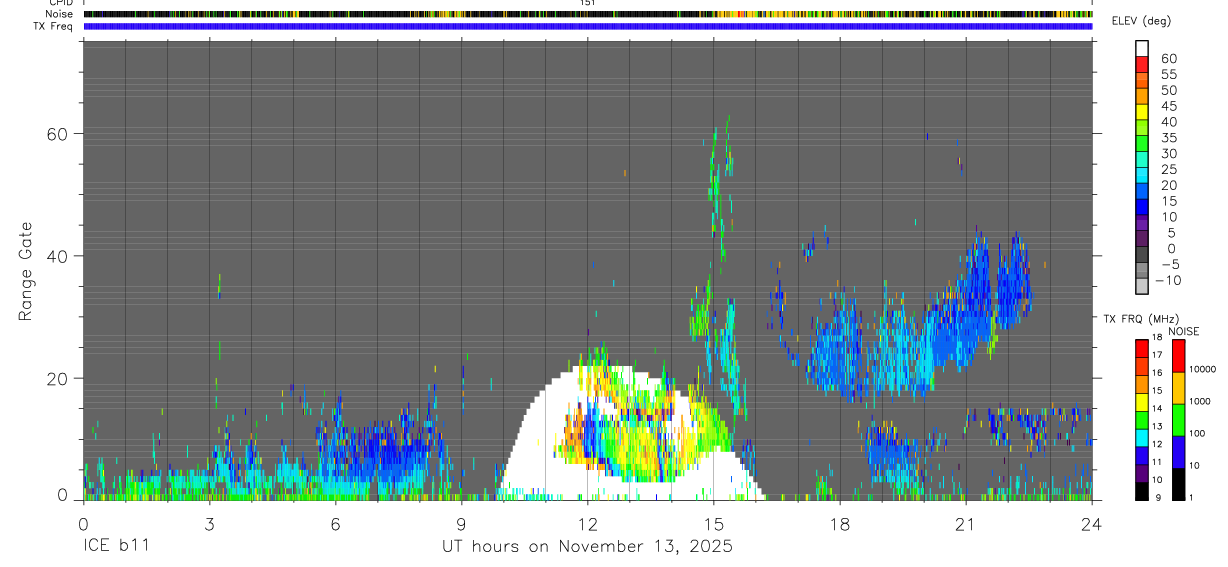Click the white top swatch of ELEV legend
The image size is (1228, 567).
click(1142, 49)
